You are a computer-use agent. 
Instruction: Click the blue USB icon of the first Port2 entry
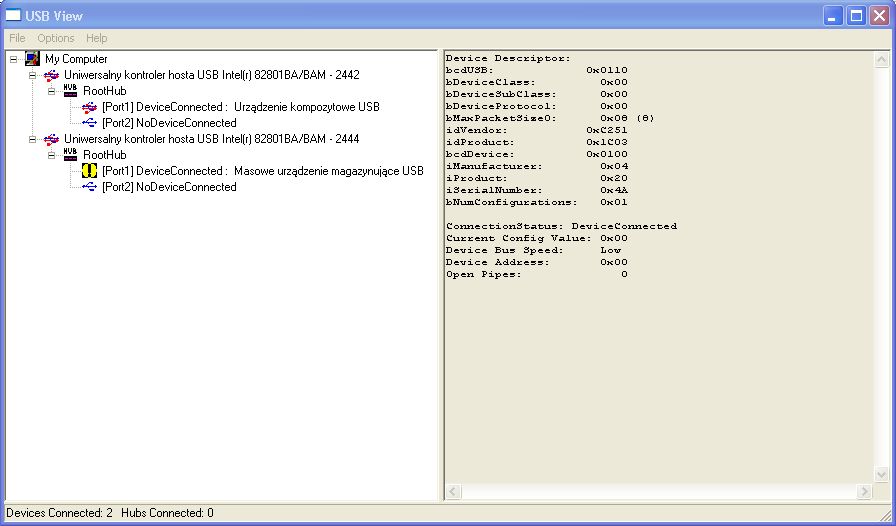(89, 122)
